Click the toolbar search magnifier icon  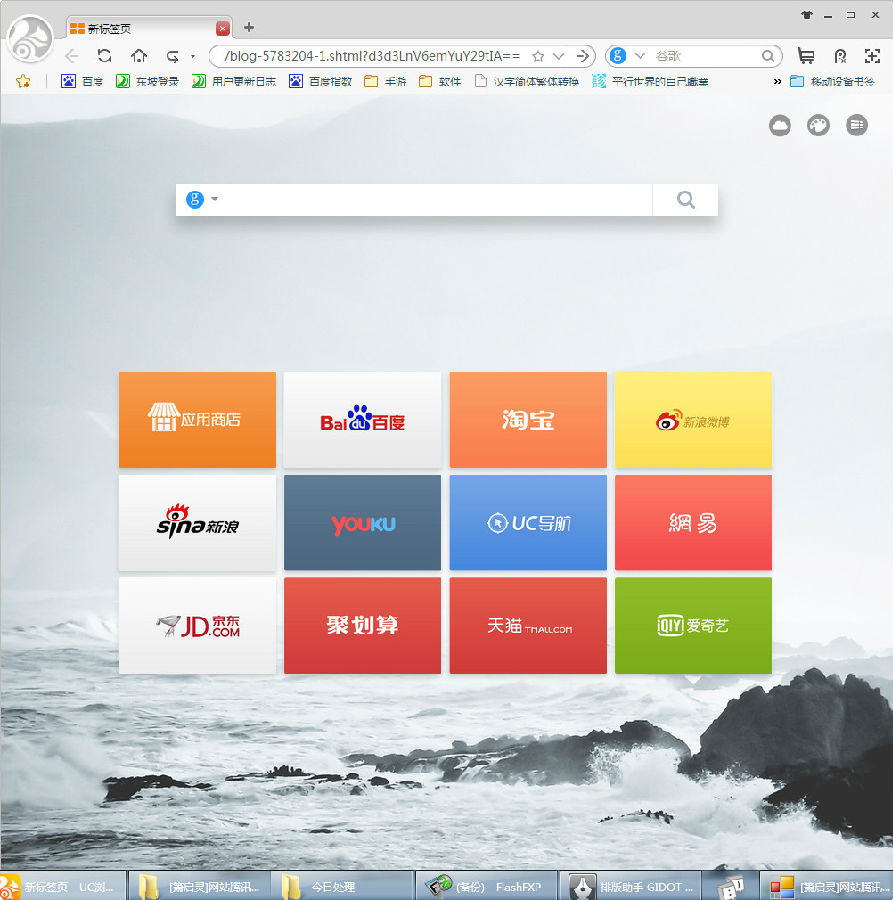[768, 56]
